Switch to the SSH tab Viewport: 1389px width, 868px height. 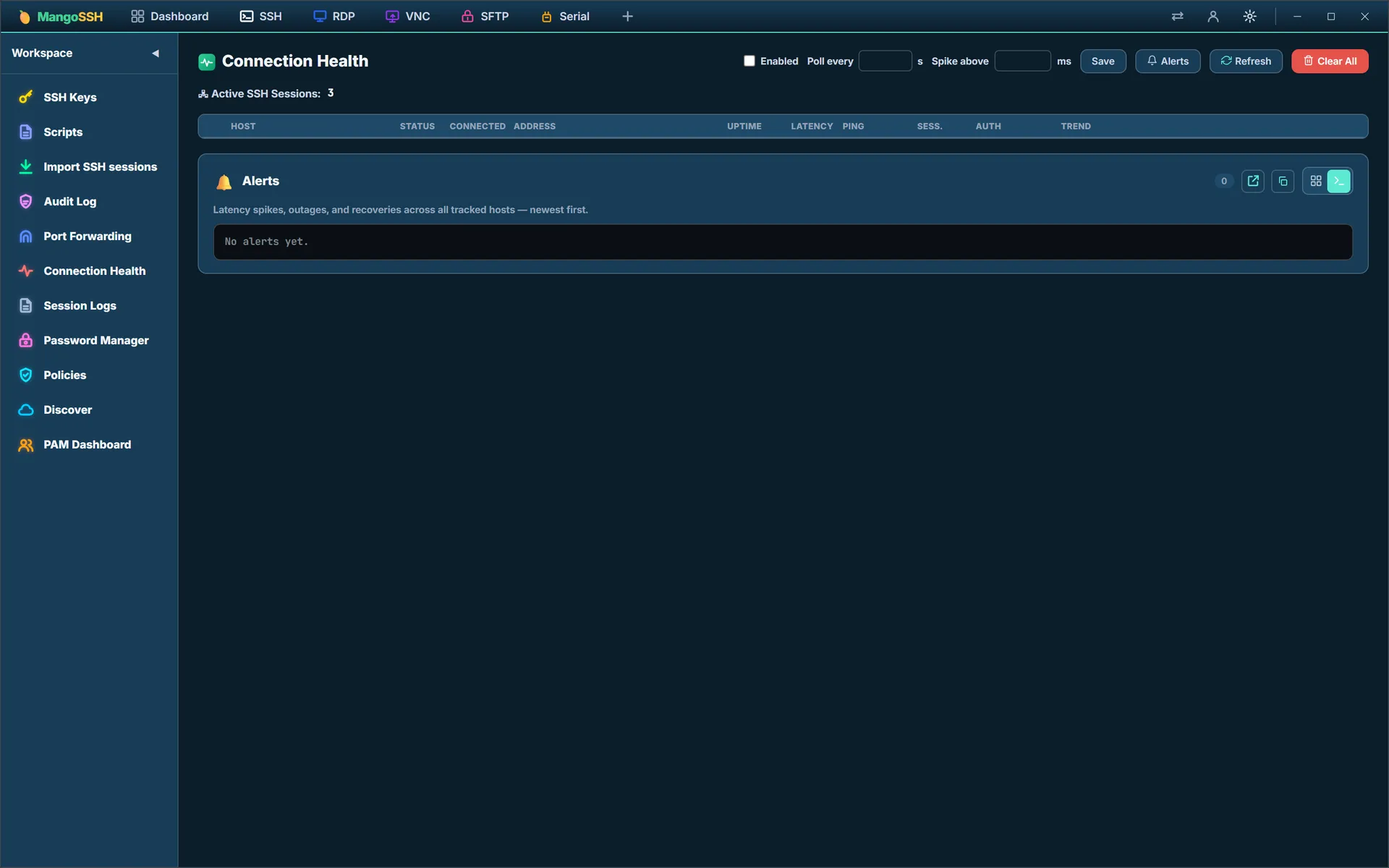(261, 16)
